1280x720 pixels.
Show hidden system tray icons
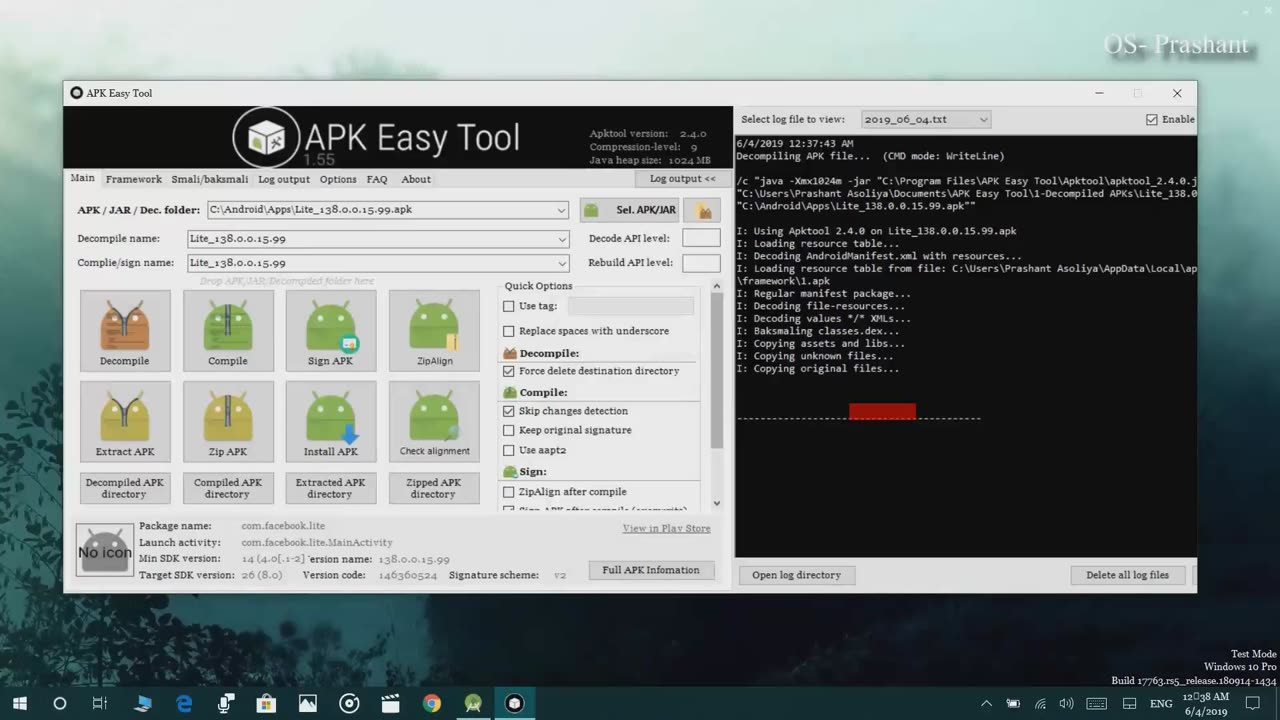(986, 703)
